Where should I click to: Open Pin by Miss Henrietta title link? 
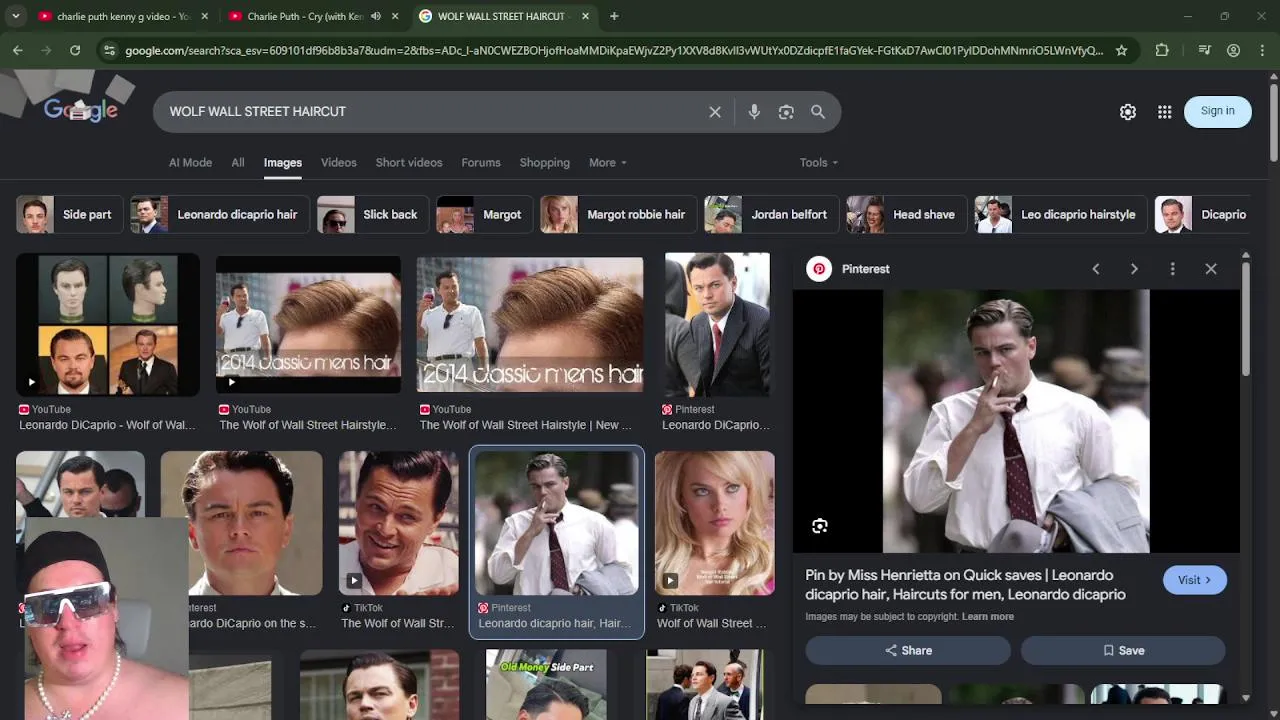tap(965, 585)
